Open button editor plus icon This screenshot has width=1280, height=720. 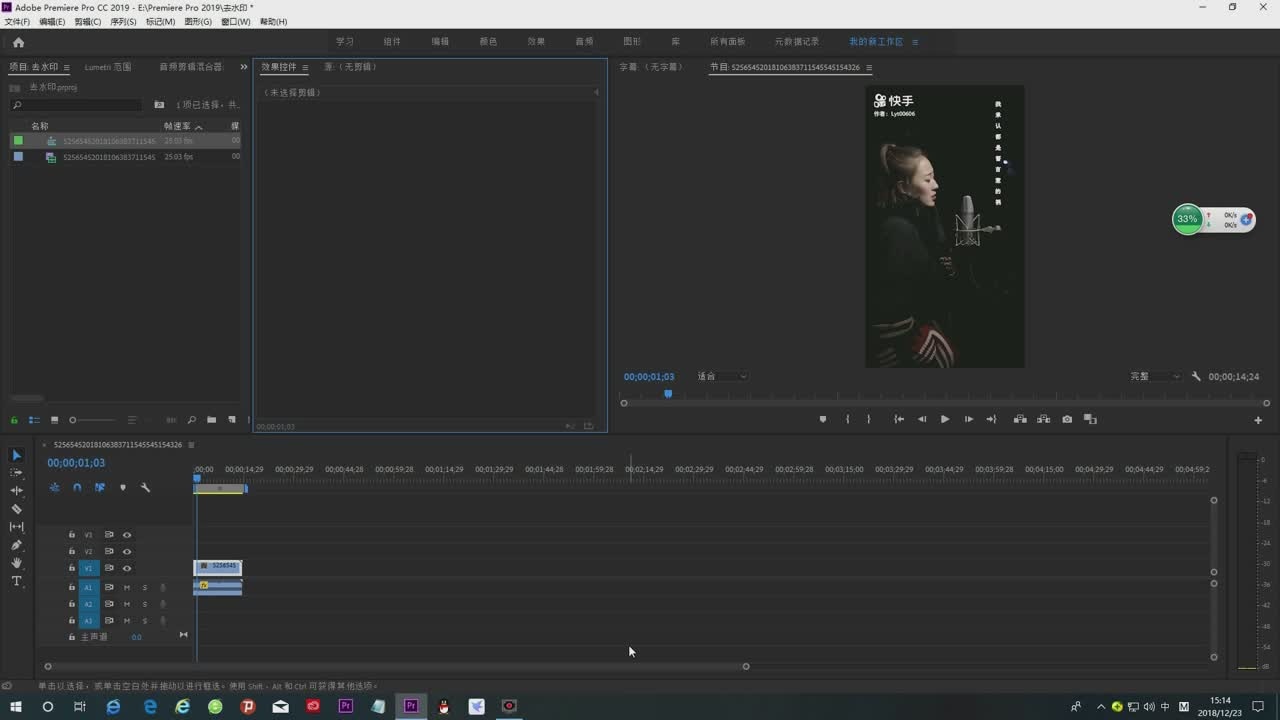1258,420
